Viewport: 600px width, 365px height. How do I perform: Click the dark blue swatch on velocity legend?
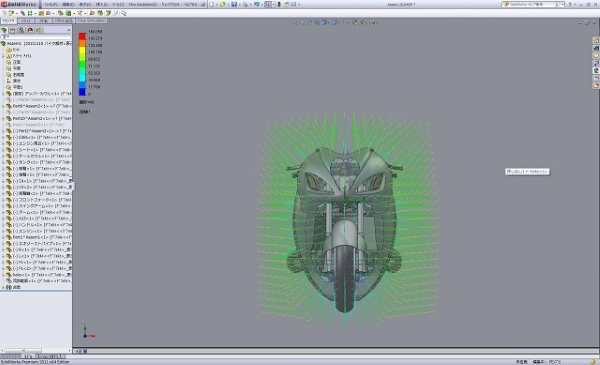[82, 92]
